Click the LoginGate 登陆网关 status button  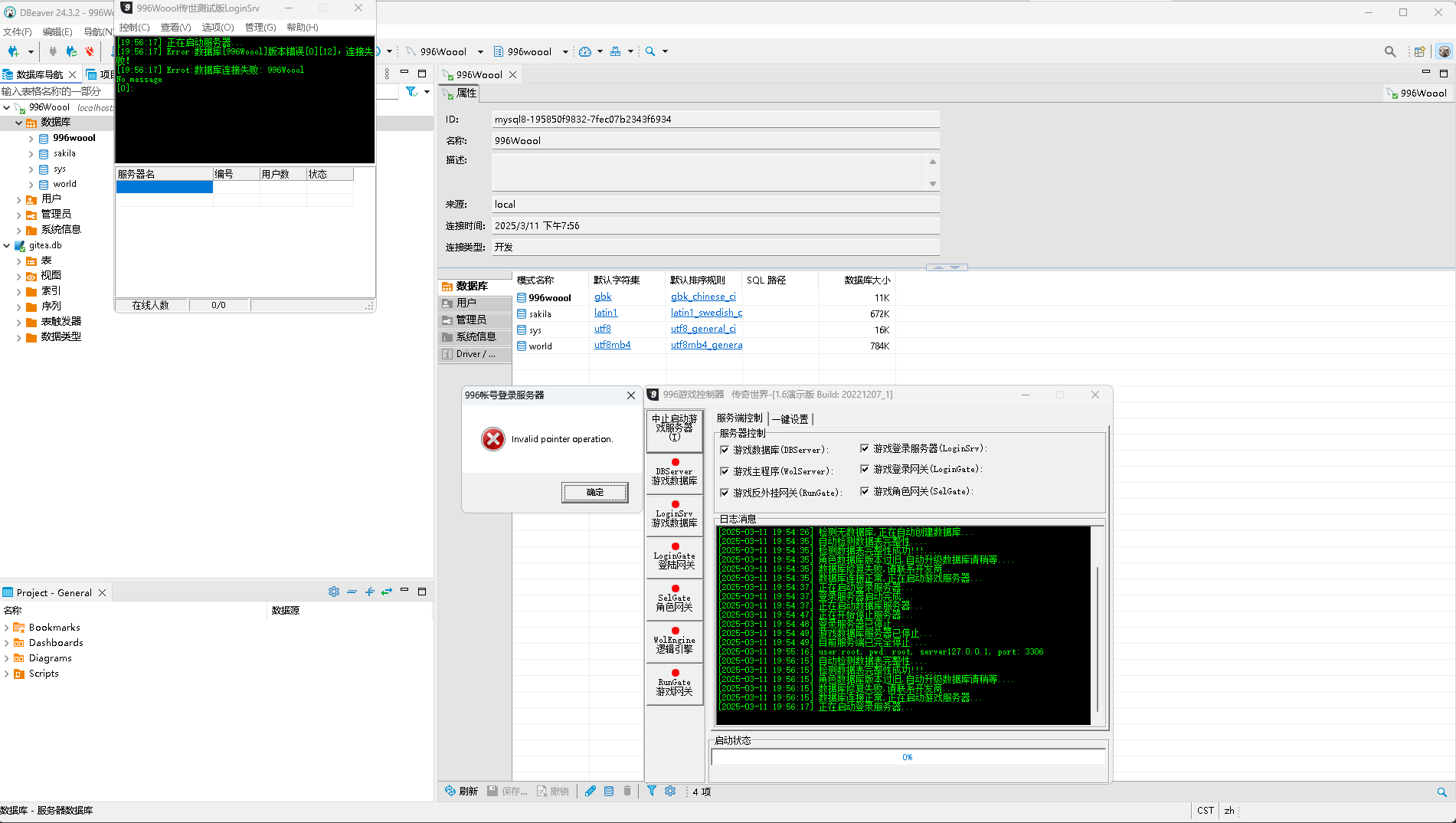[674, 556]
